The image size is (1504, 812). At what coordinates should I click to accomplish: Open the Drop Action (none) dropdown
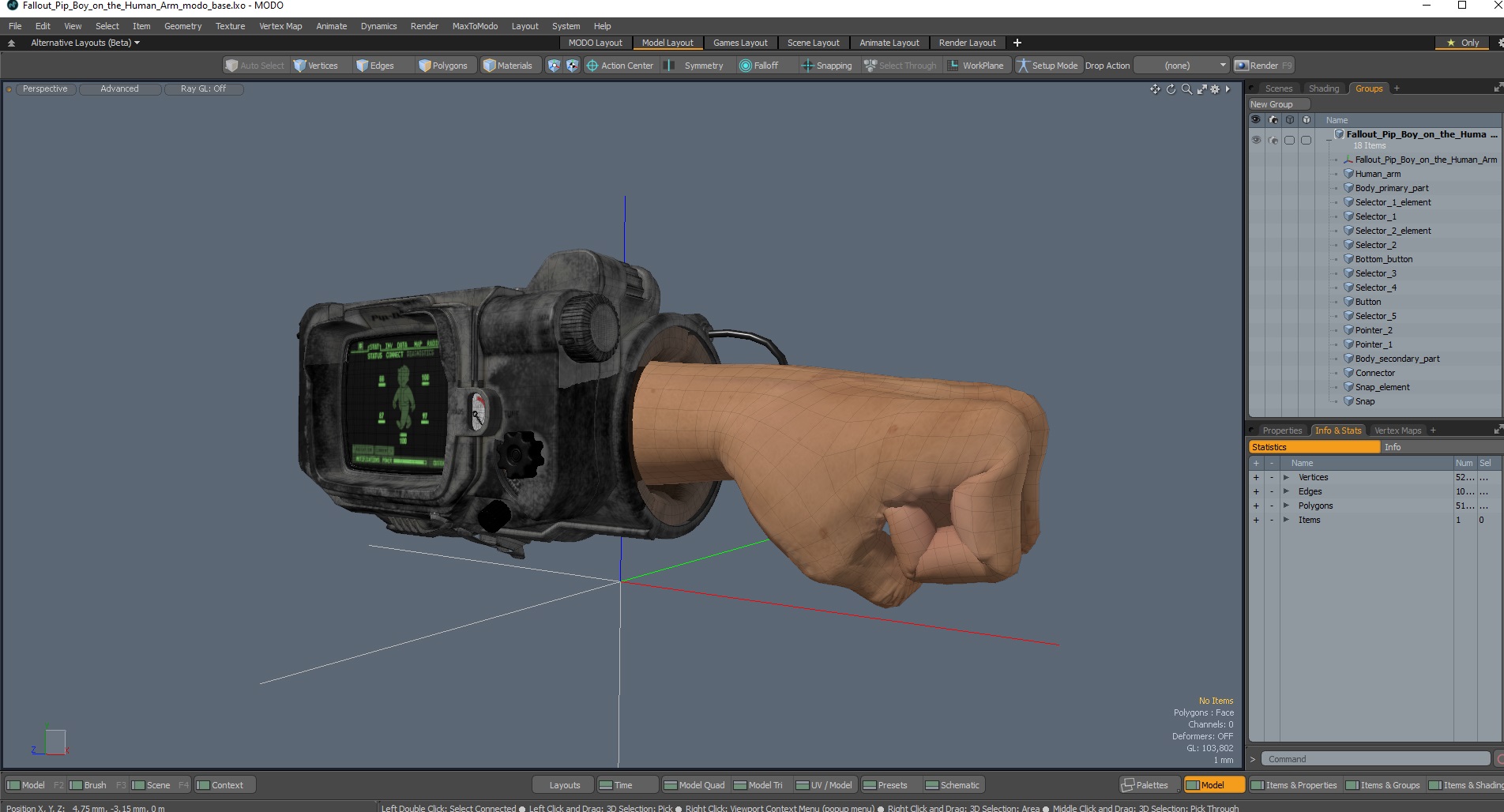(x=1181, y=66)
